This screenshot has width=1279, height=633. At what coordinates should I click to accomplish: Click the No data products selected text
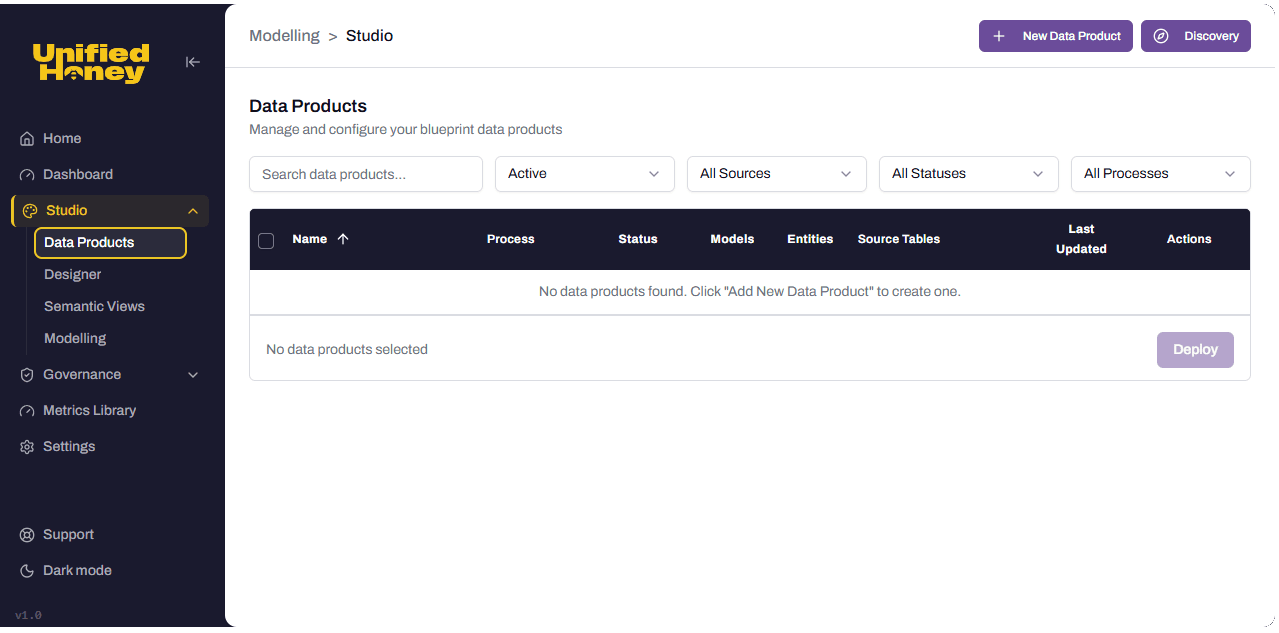point(347,350)
